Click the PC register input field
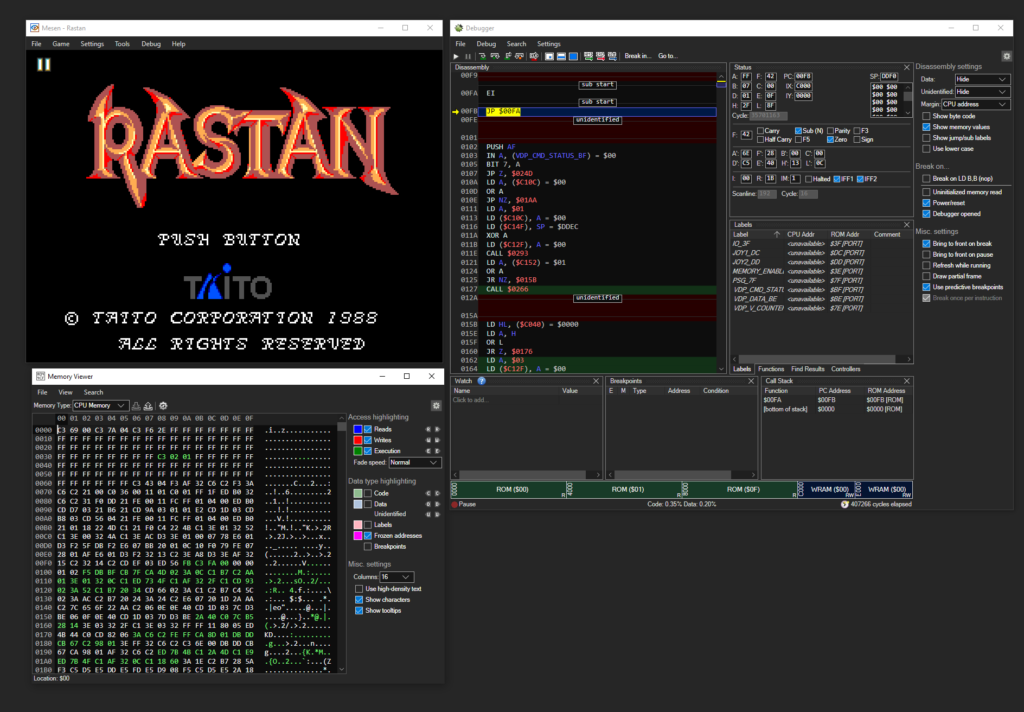1024x712 pixels. [803, 76]
